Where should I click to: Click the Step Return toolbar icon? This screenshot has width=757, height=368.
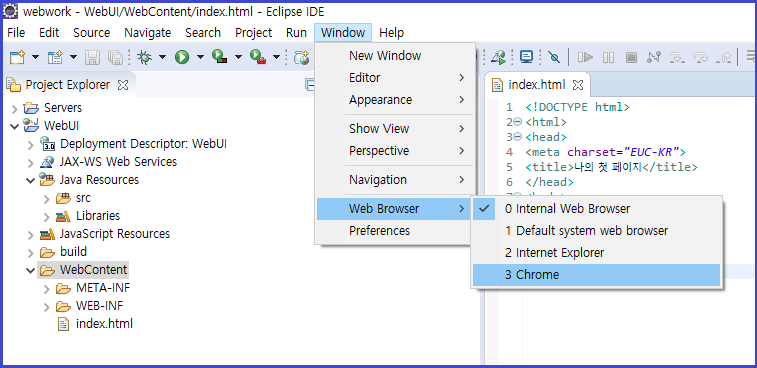[724, 57]
